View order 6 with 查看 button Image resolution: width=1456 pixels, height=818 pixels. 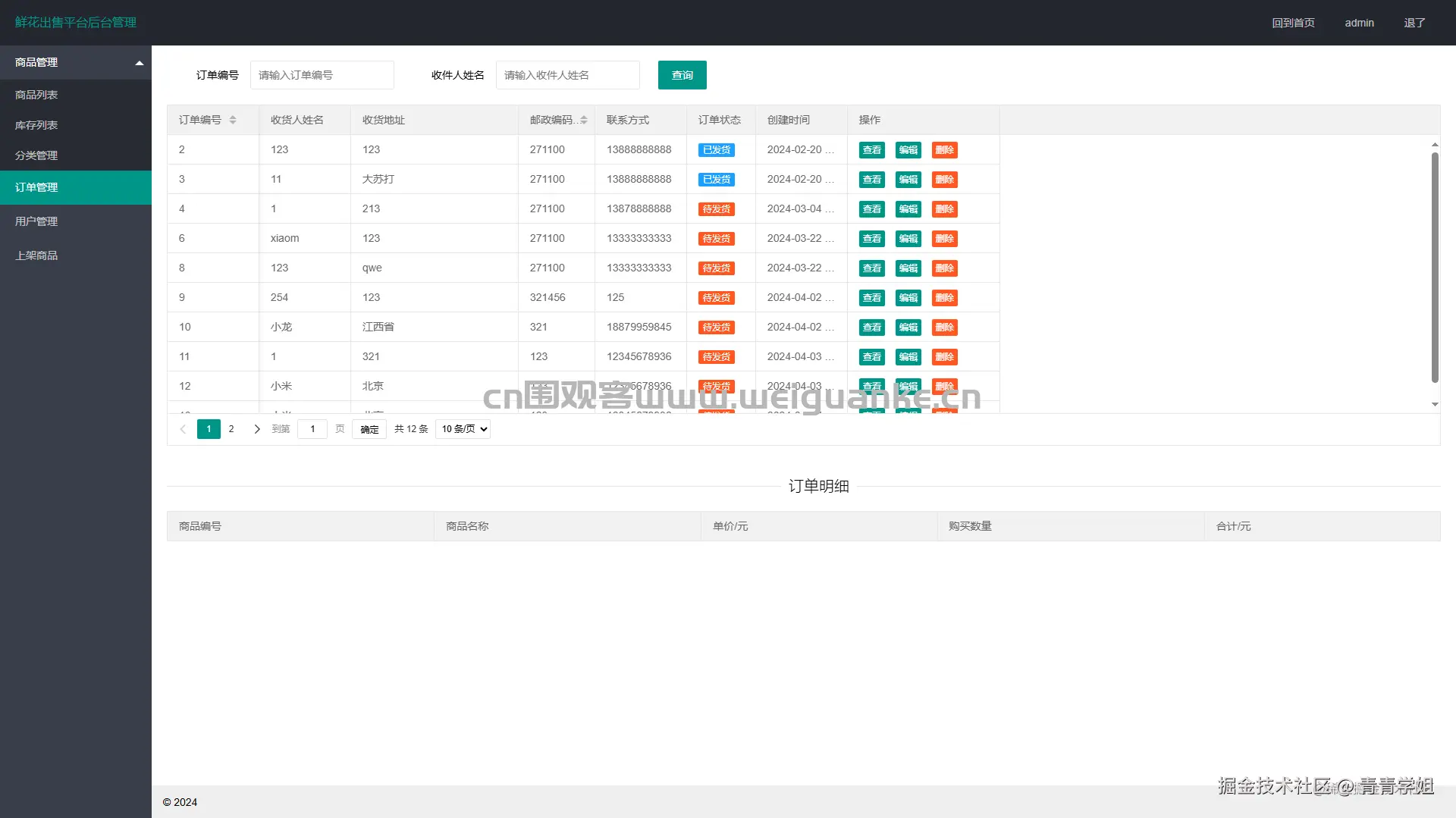pos(872,239)
